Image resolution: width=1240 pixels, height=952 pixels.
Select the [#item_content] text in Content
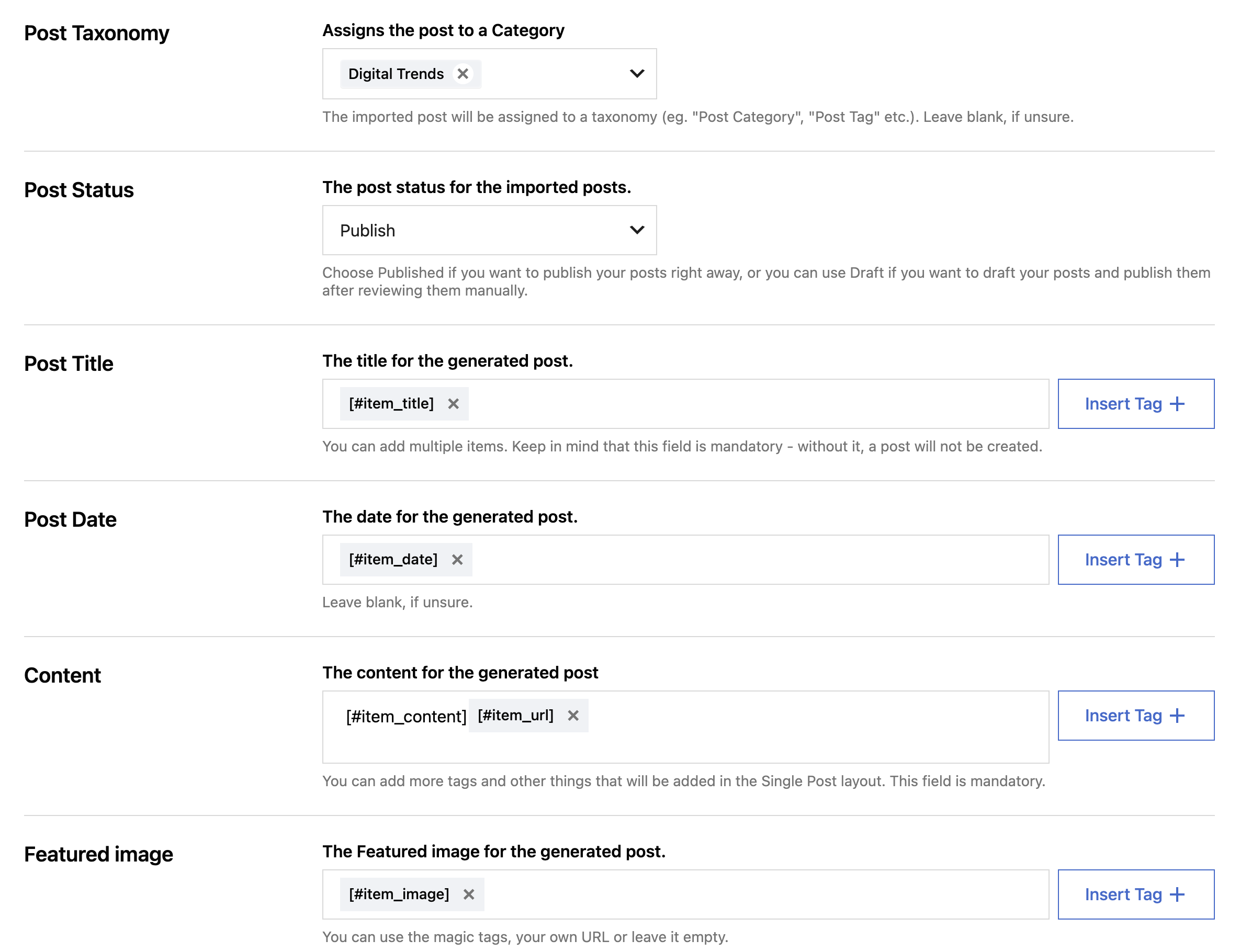tap(406, 716)
